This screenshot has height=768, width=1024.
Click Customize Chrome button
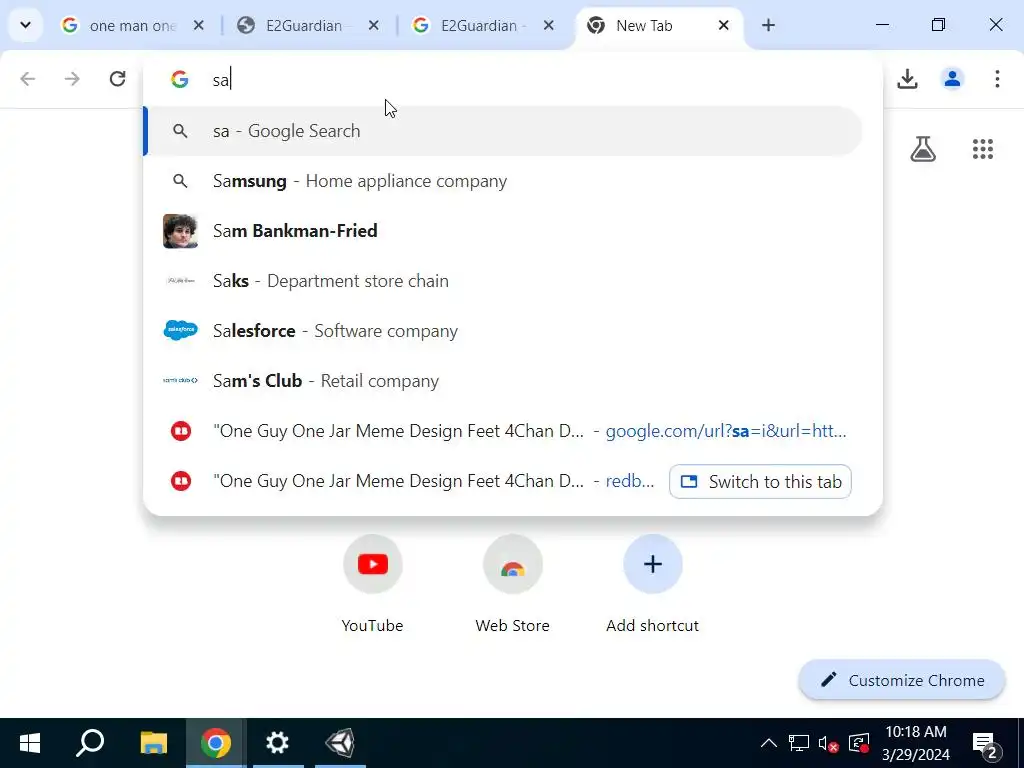coord(902,680)
